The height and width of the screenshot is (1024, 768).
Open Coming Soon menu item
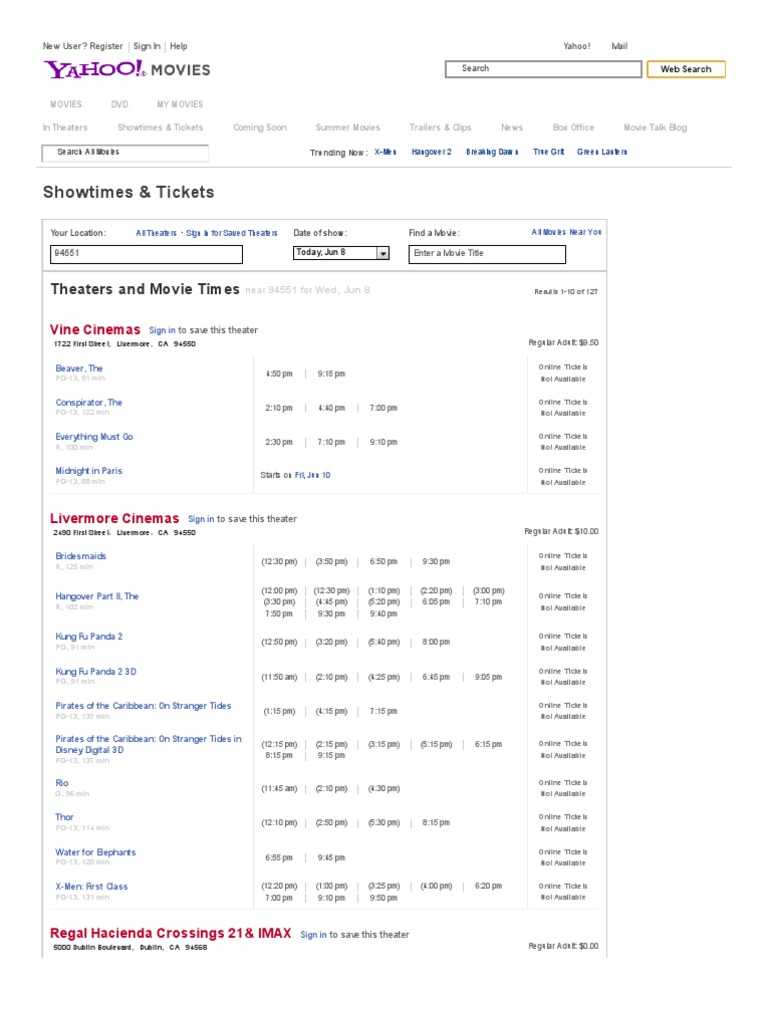[260, 127]
